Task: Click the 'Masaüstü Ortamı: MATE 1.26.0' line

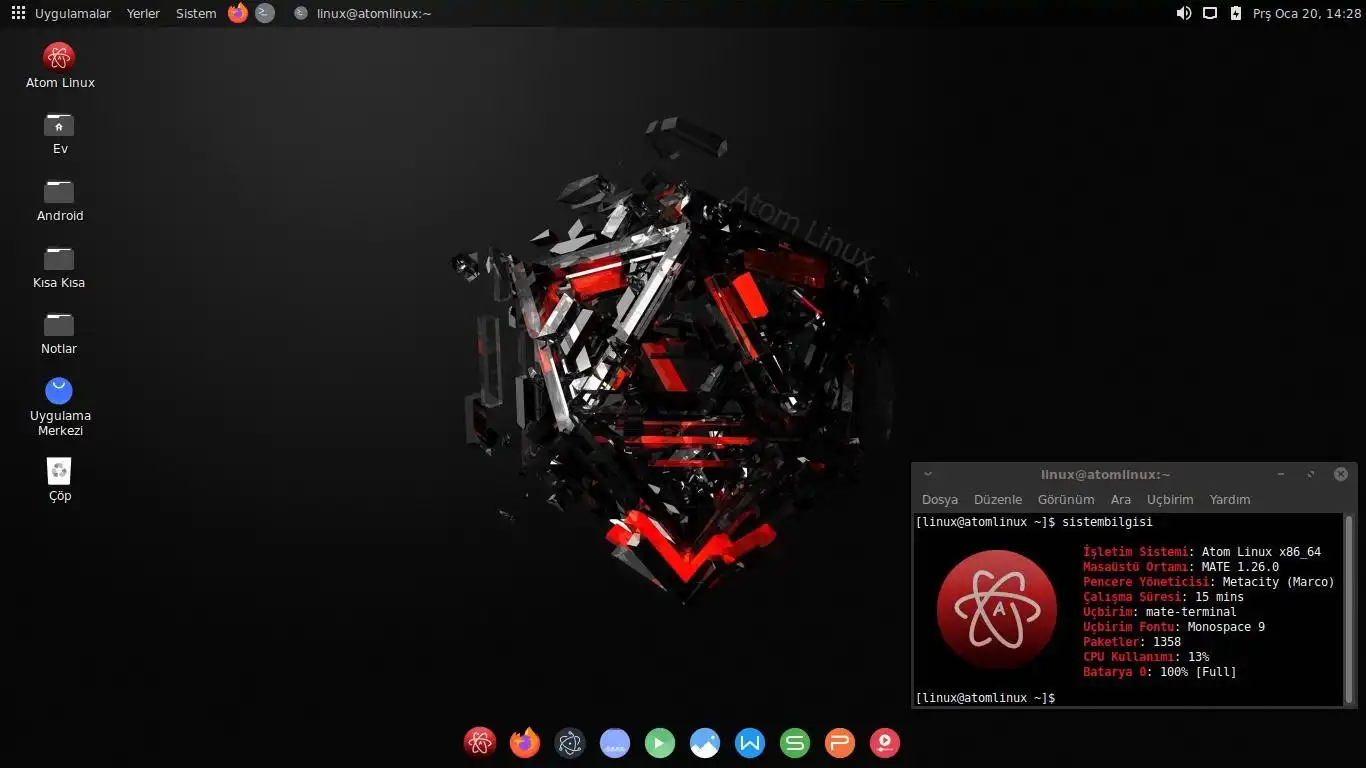Action: [x=1181, y=567]
